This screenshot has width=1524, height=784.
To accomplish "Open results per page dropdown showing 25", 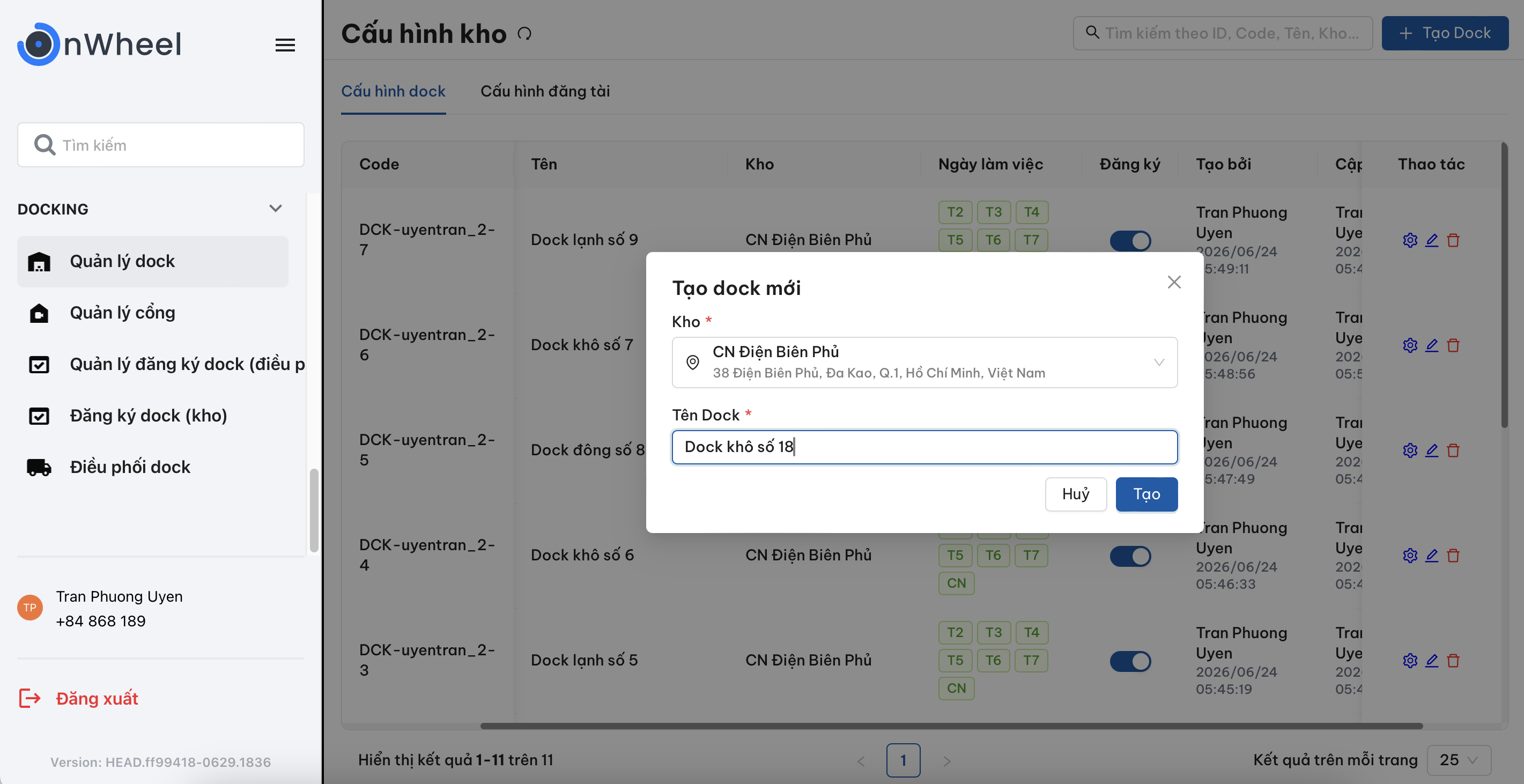I will pyautogui.click(x=1459, y=760).
